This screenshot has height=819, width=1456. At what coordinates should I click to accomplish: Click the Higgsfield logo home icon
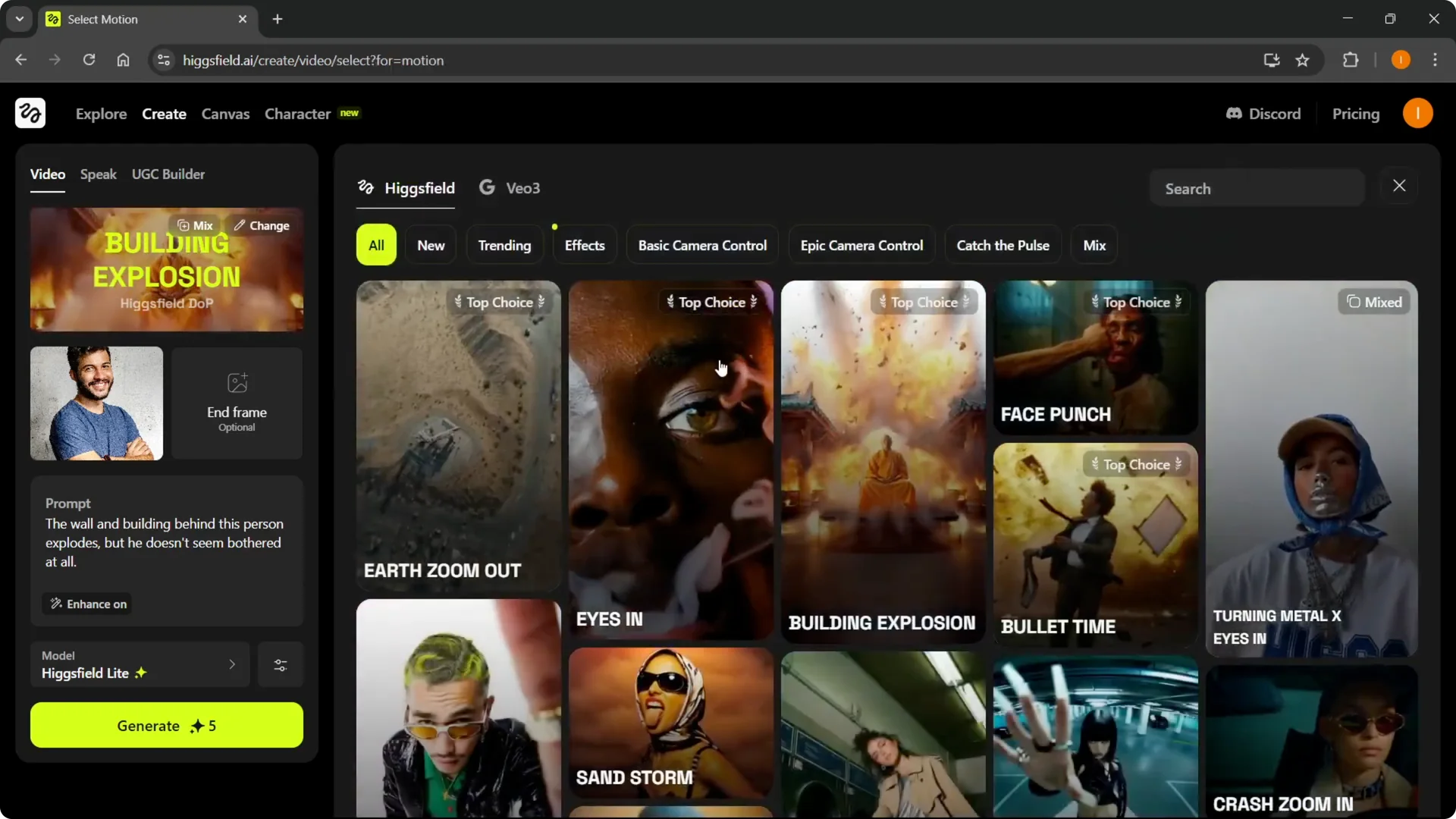click(30, 114)
